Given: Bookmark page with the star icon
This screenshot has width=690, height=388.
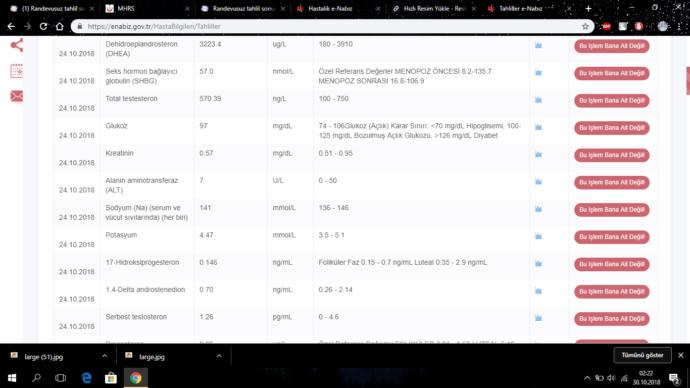Looking at the screenshot, I should pos(585,26).
